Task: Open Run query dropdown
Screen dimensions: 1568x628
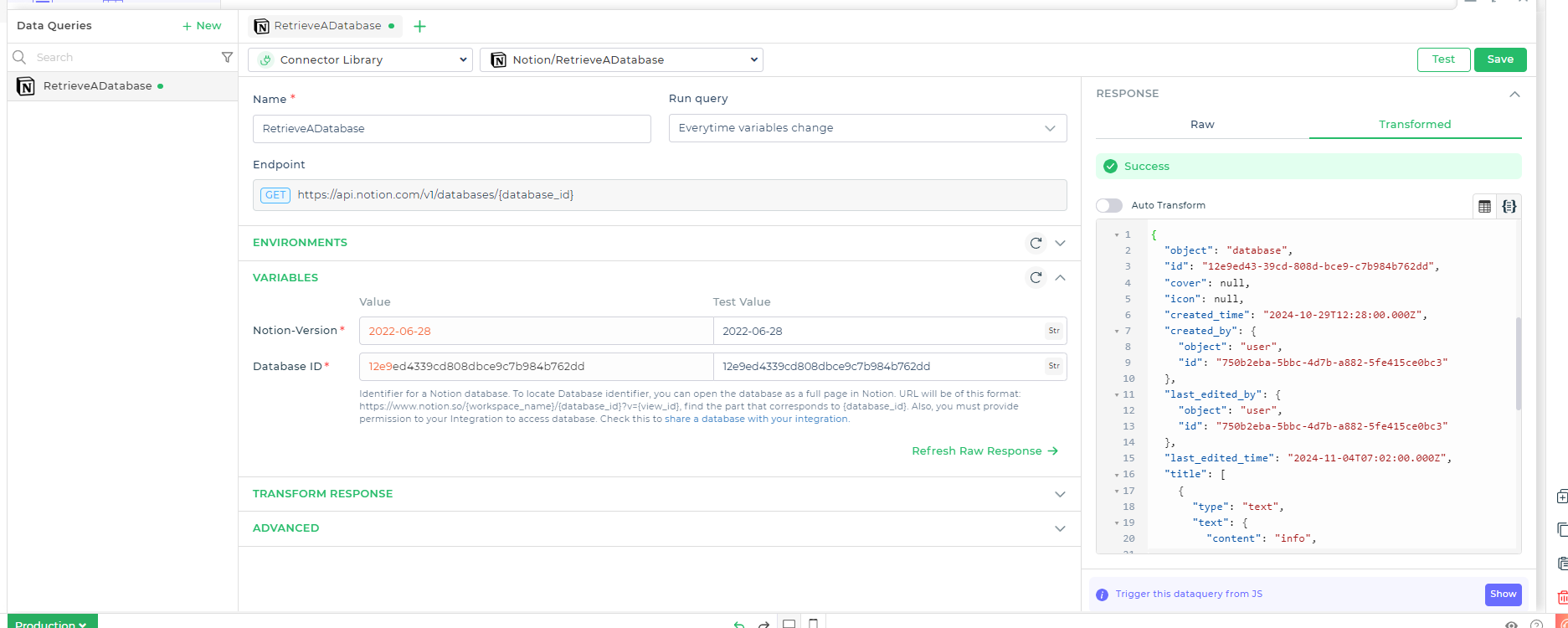Action: [x=867, y=128]
